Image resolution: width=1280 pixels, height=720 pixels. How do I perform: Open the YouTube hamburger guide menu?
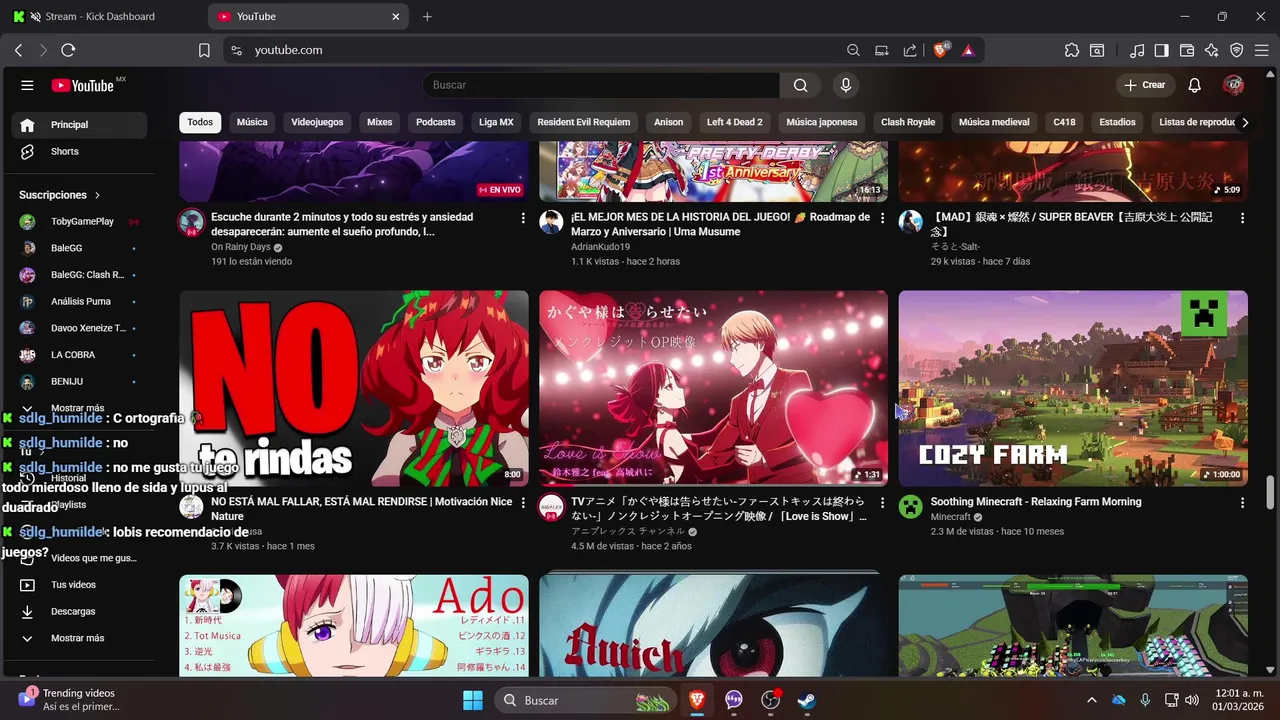point(27,85)
